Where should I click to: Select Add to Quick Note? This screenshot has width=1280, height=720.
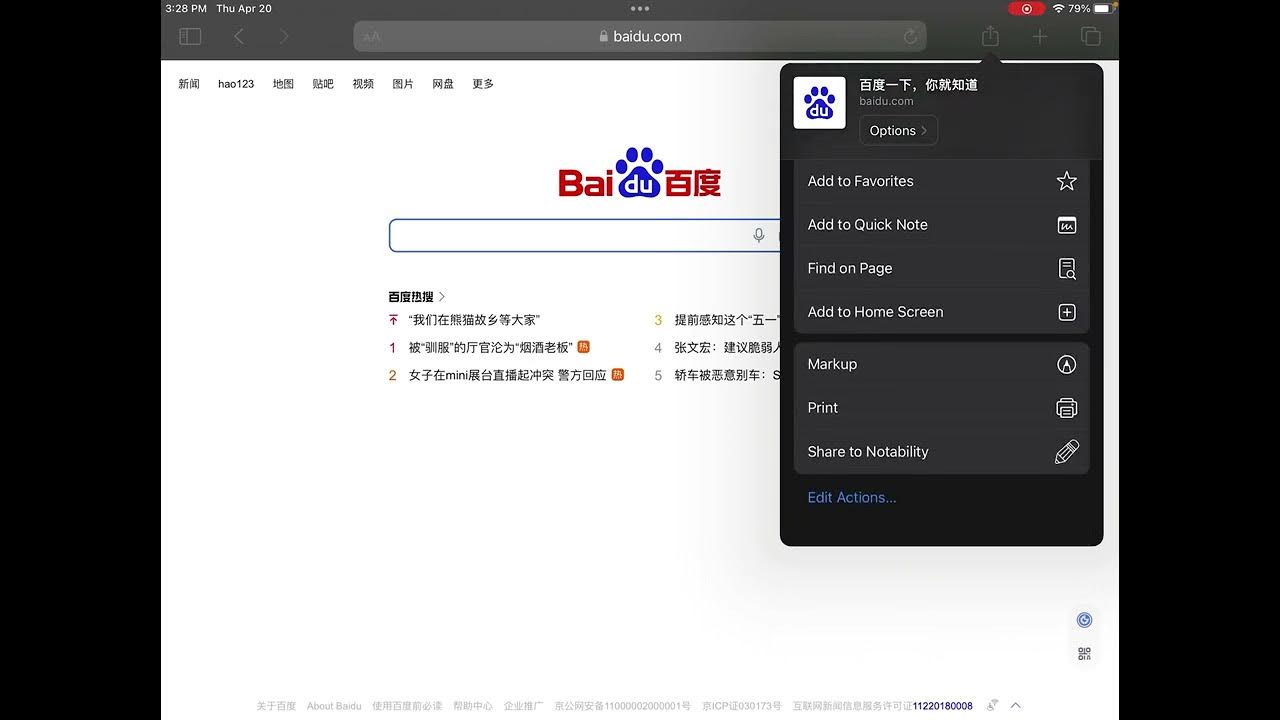pos(941,225)
